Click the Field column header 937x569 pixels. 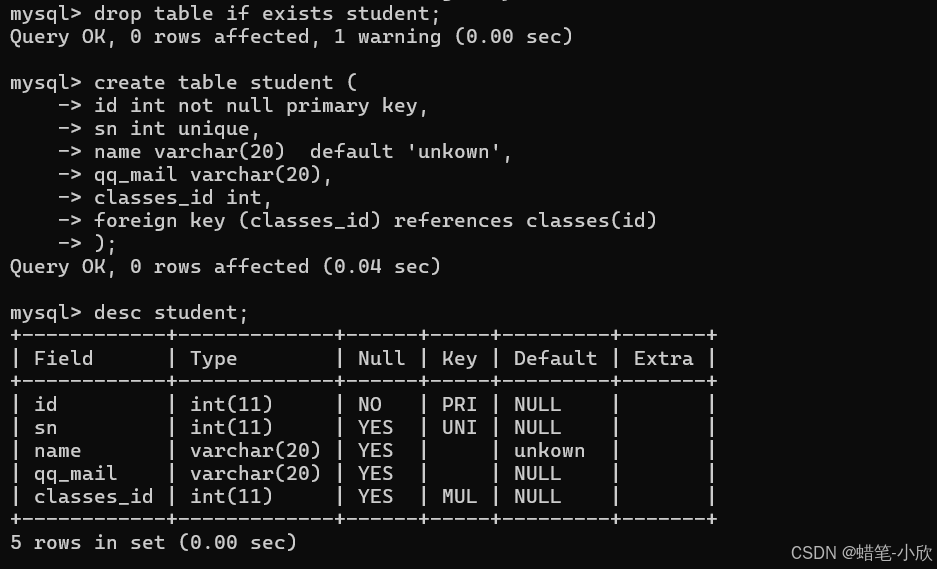tap(63, 358)
